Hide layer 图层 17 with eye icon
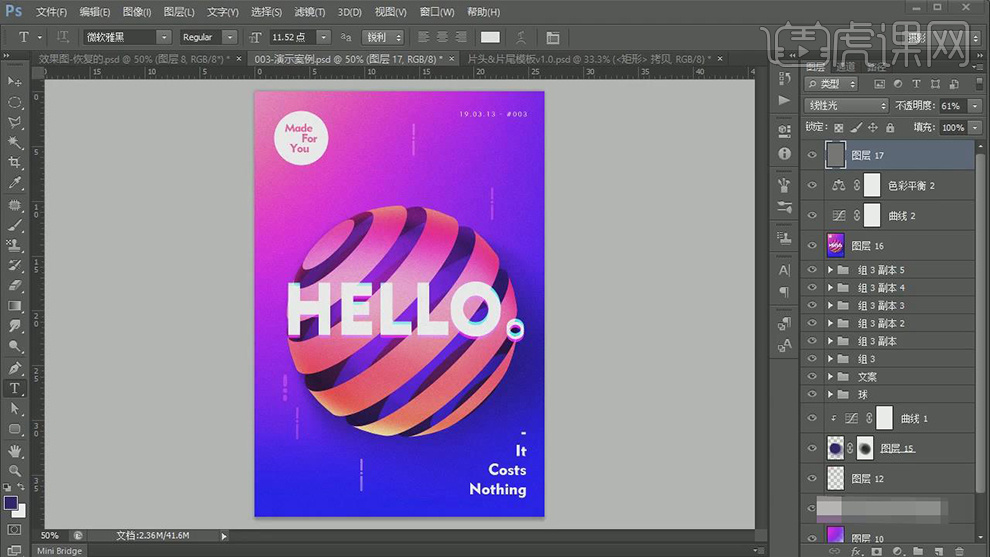The width and height of the screenshot is (990, 557). 812,156
